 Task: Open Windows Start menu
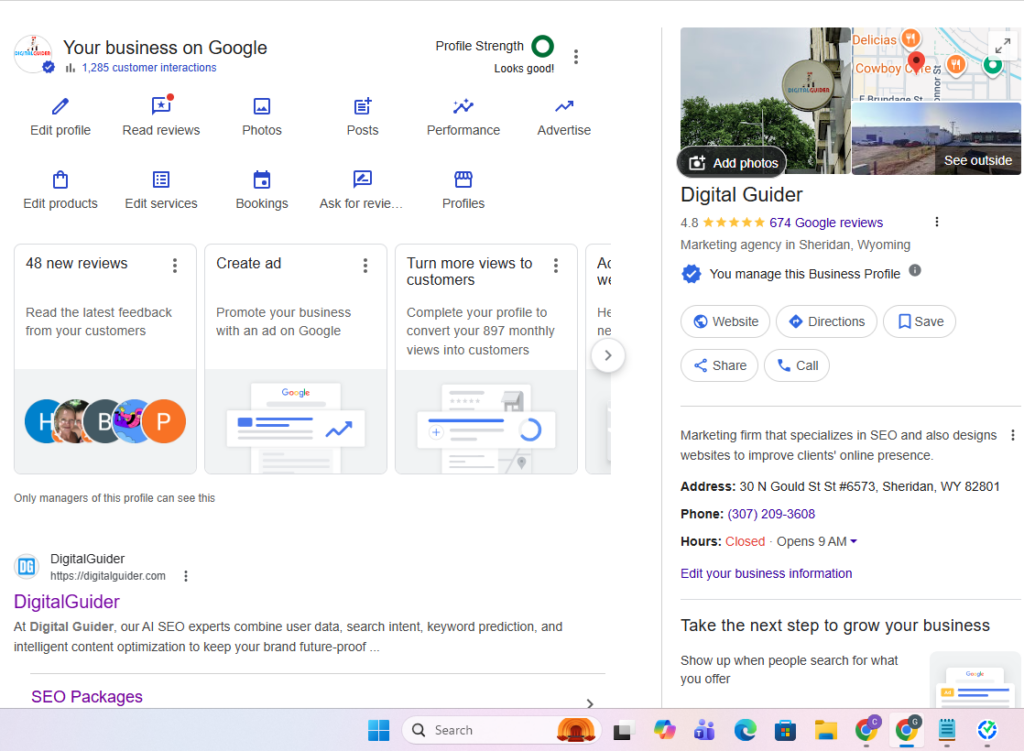(379, 730)
